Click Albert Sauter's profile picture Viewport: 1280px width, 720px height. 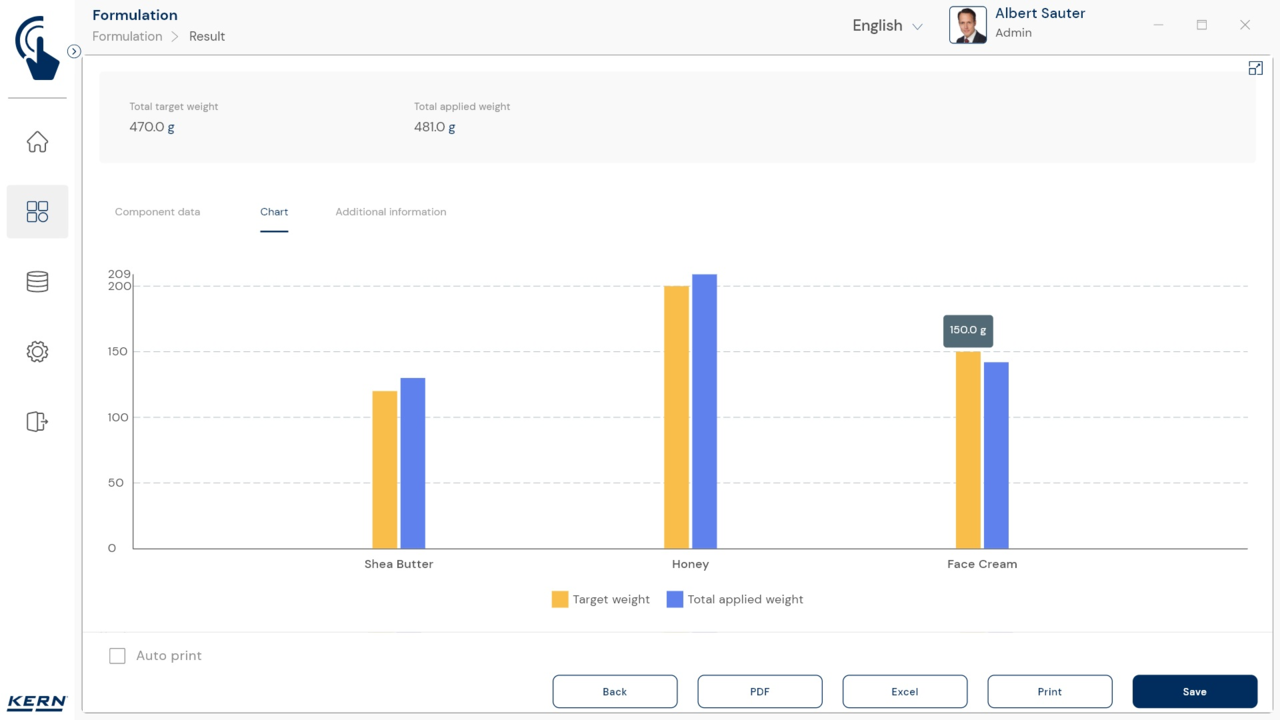pos(967,25)
